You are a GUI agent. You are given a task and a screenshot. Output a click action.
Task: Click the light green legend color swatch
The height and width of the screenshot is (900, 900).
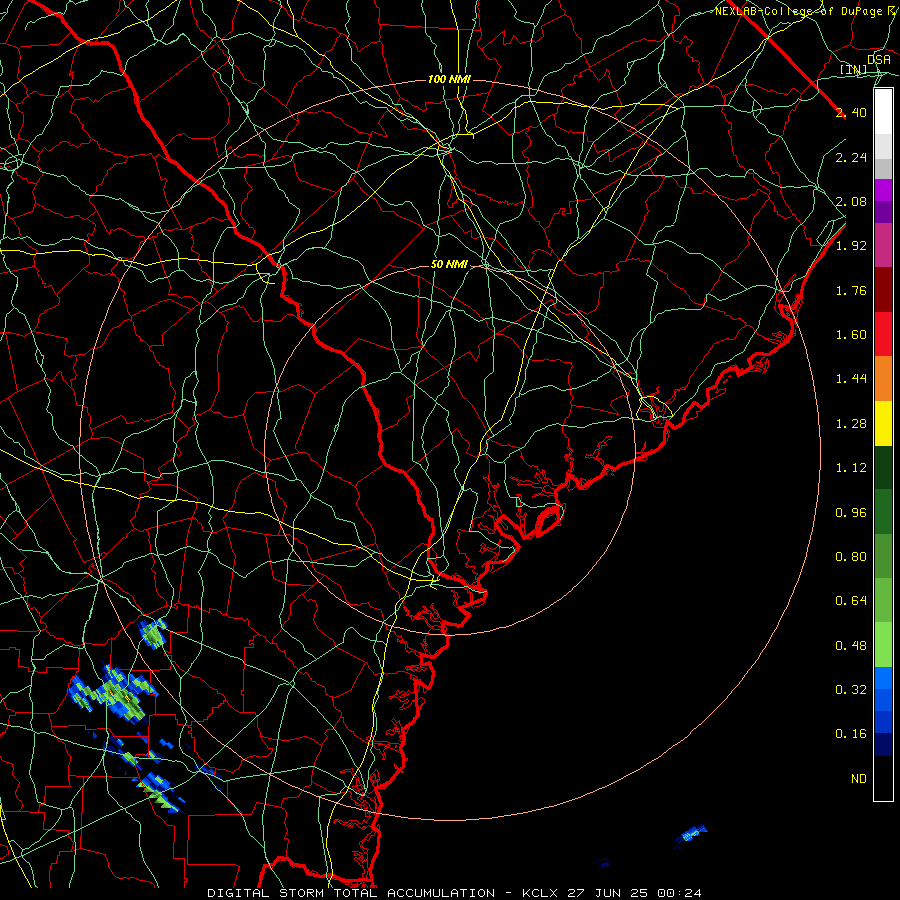[883, 645]
